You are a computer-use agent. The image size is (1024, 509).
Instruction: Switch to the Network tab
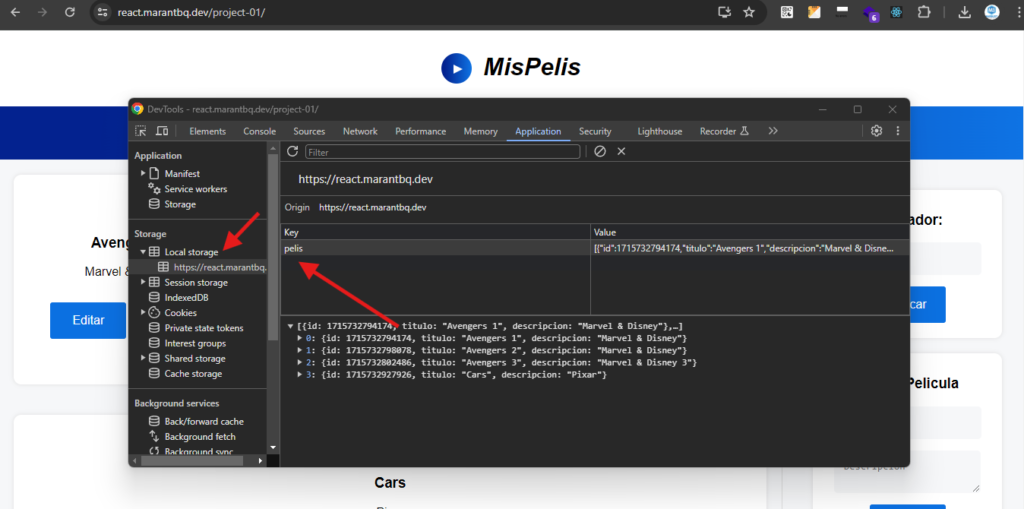tap(360, 131)
